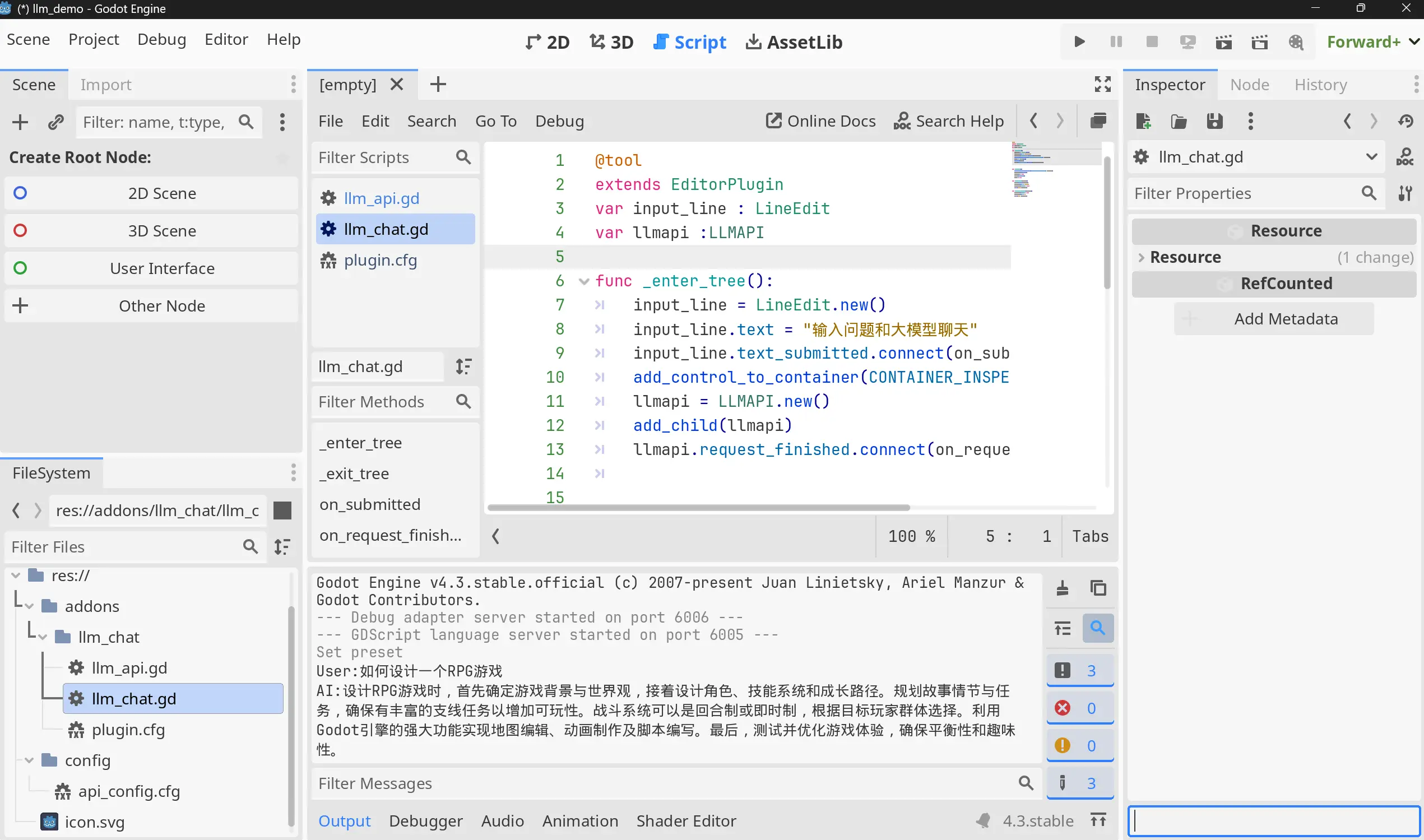Toggle the output search bar
Screen dimensions: 1424x840
tap(1098, 628)
